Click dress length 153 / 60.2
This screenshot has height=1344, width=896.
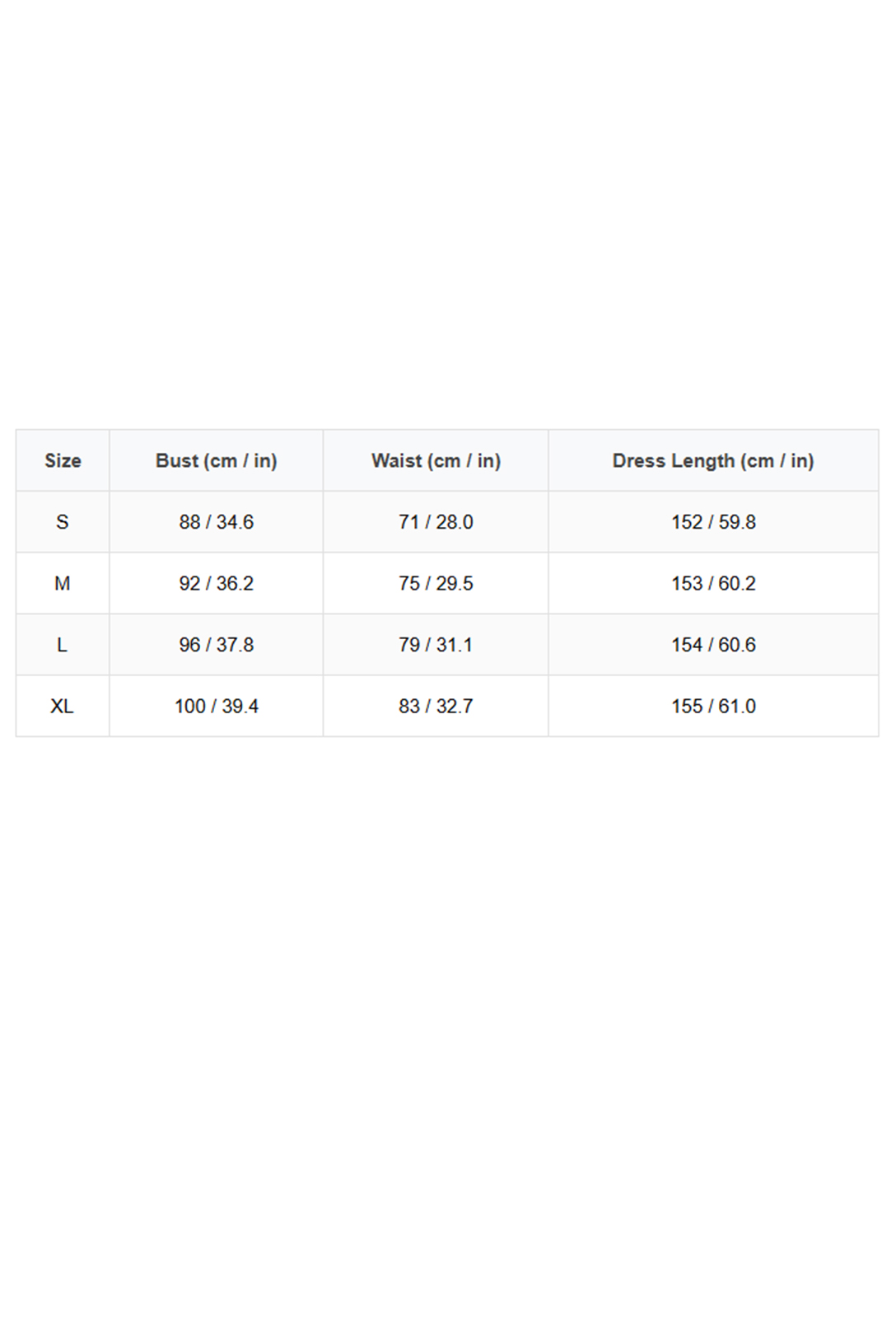coord(713,584)
